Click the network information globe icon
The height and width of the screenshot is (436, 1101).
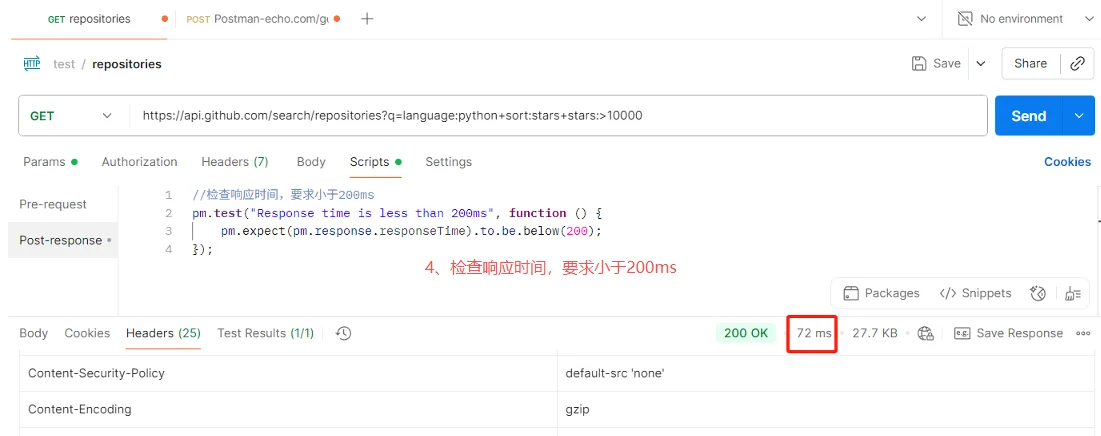tap(925, 333)
